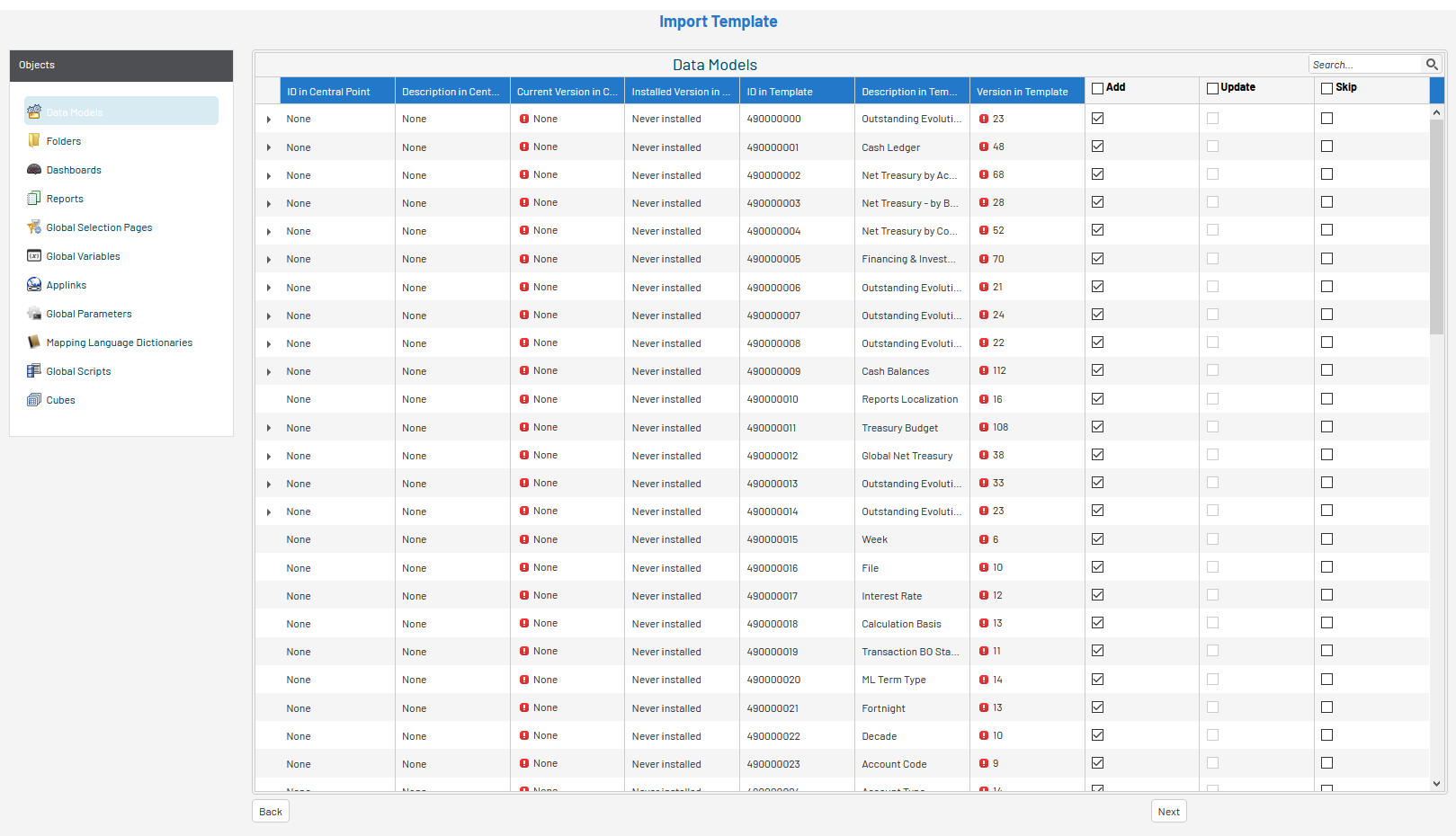1456x836 pixels.
Task: Click the Dashboards icon in sidebar
Action: coord(34,170)
